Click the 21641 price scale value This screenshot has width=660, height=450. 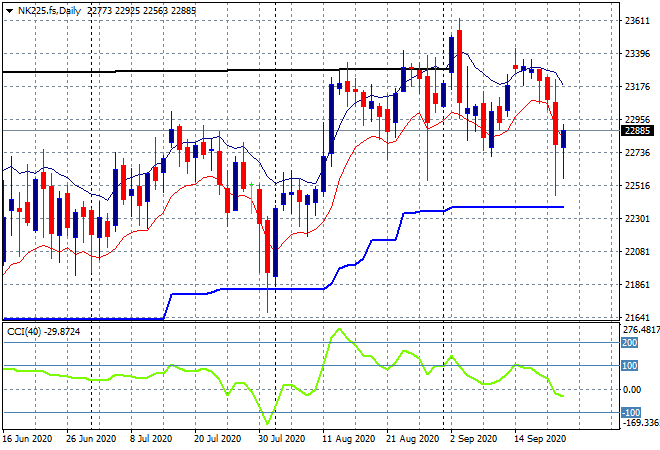[637, 317]
